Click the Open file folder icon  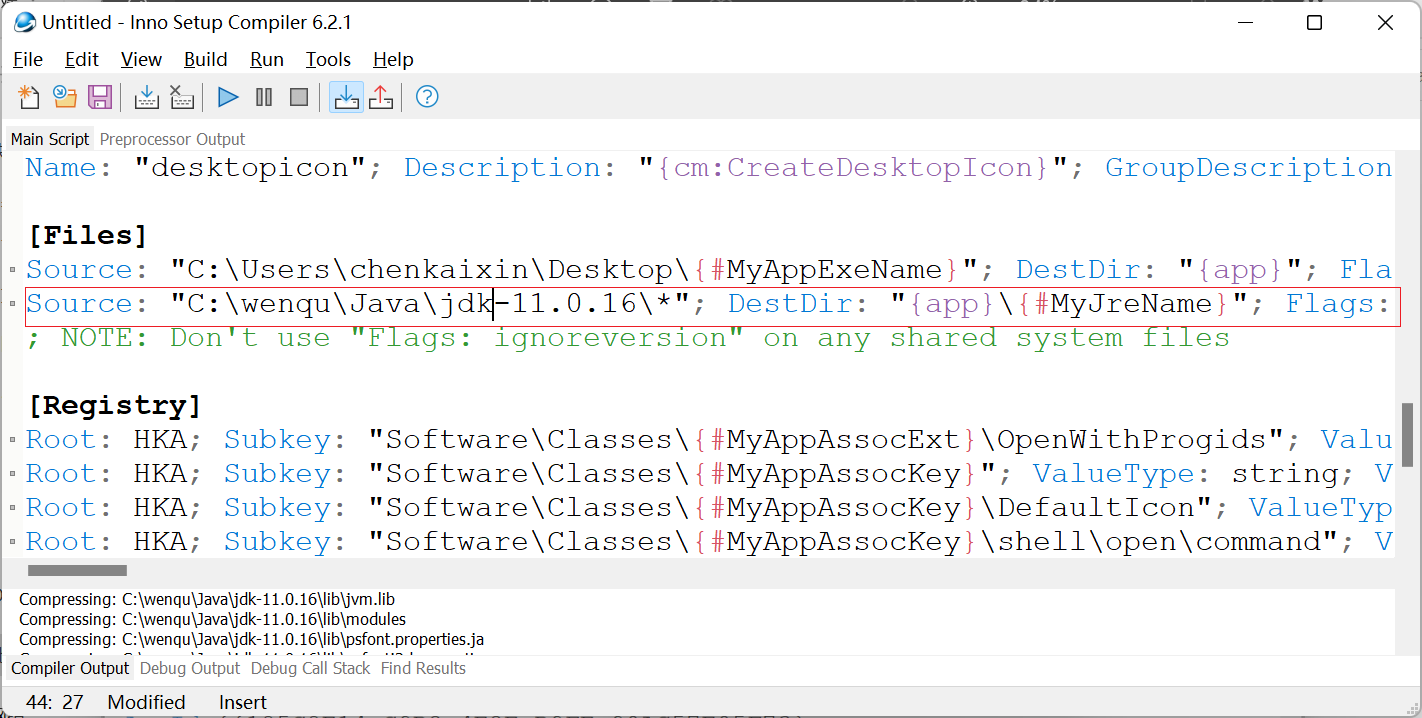coord(65,97)
